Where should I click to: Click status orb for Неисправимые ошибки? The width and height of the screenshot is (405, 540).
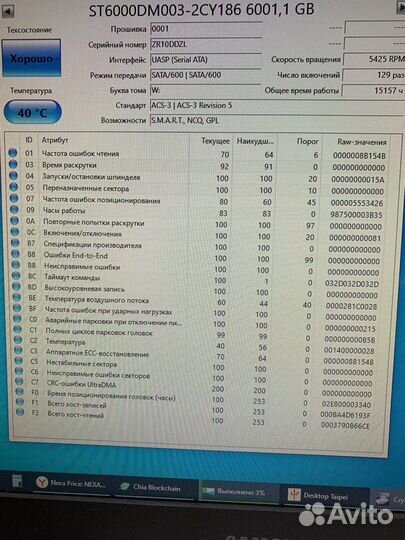16,265
